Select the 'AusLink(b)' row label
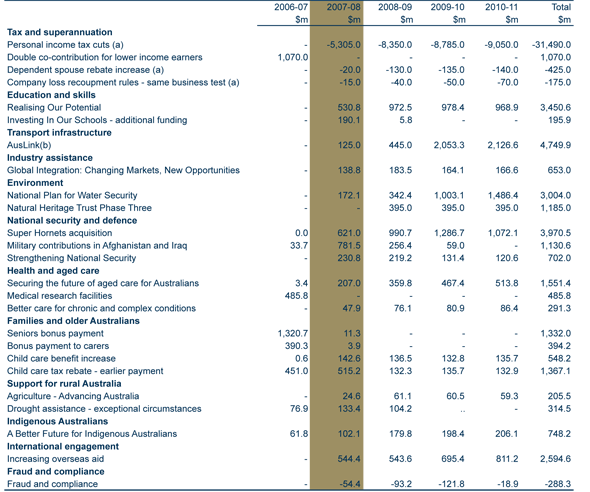 click(x=29, y=145)
